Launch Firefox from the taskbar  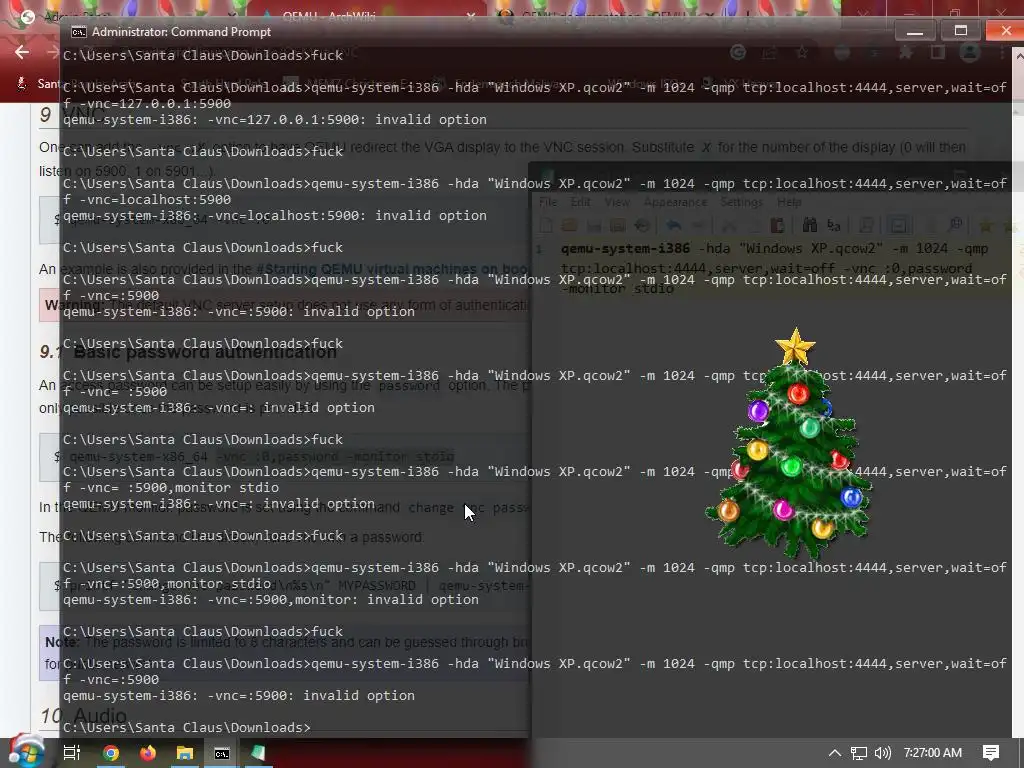click(x=148, y=753)
